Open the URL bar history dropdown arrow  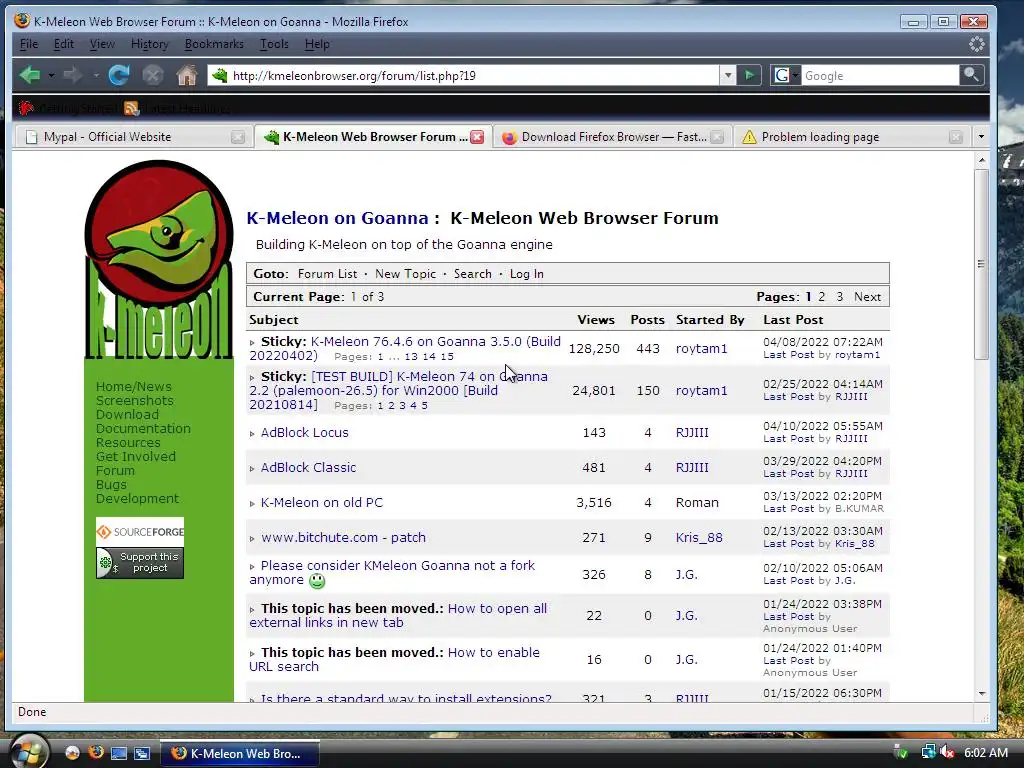[x=728, y=76]
